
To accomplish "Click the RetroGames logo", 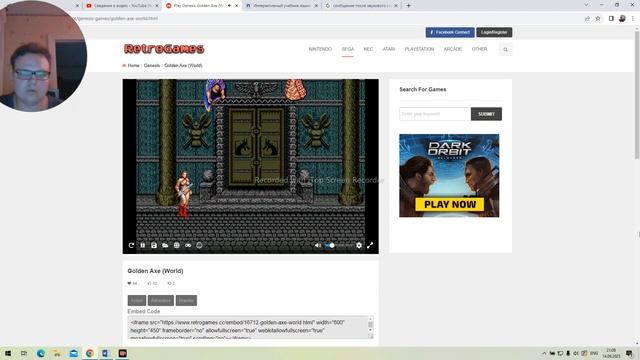I will [x=164, y=49].
